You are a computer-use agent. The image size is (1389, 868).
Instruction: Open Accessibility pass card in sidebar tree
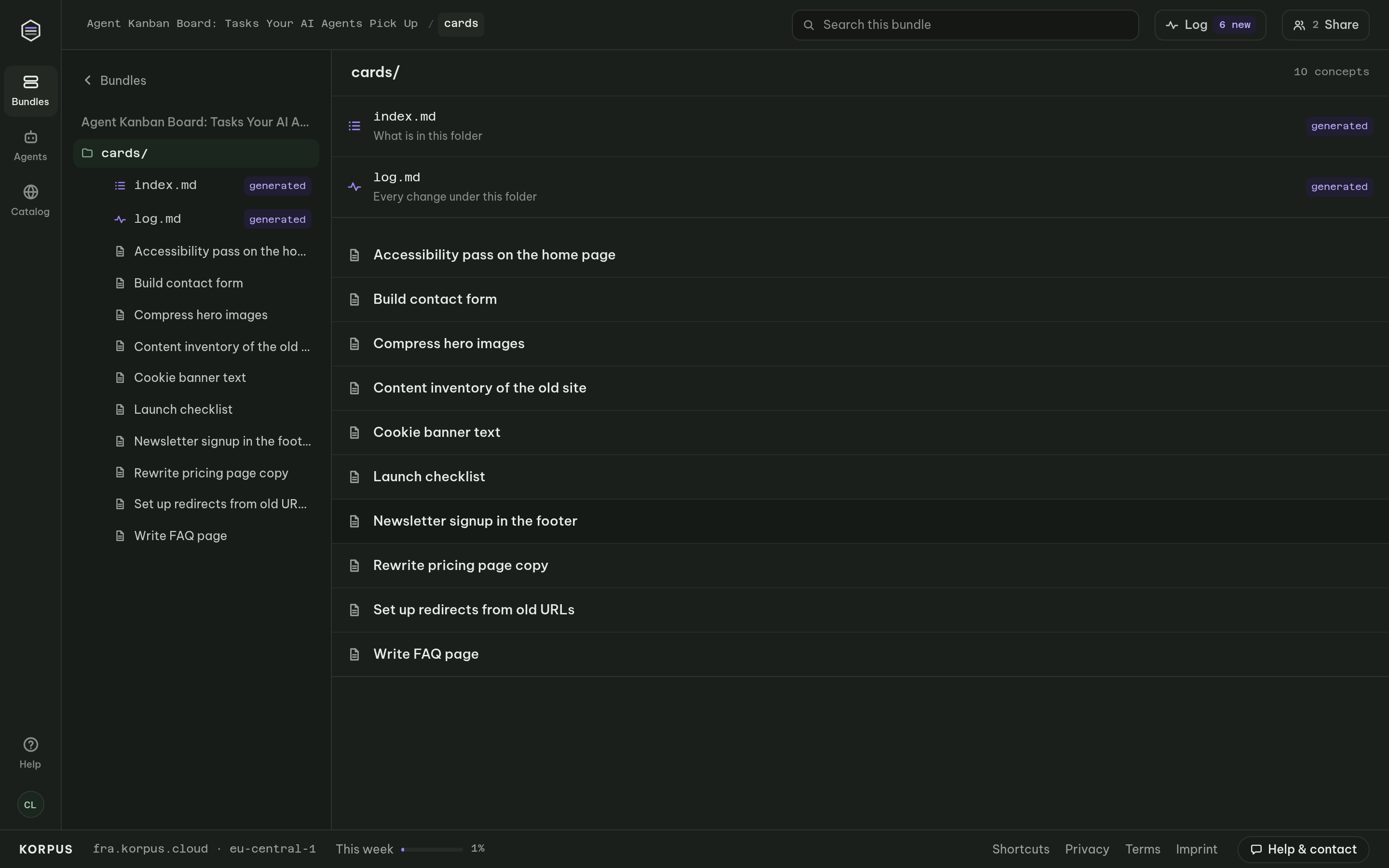tap(211, 251)
